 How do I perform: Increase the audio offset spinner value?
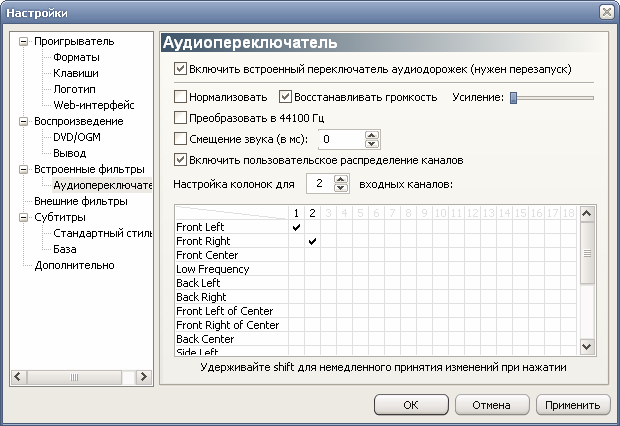click(371, 135)
